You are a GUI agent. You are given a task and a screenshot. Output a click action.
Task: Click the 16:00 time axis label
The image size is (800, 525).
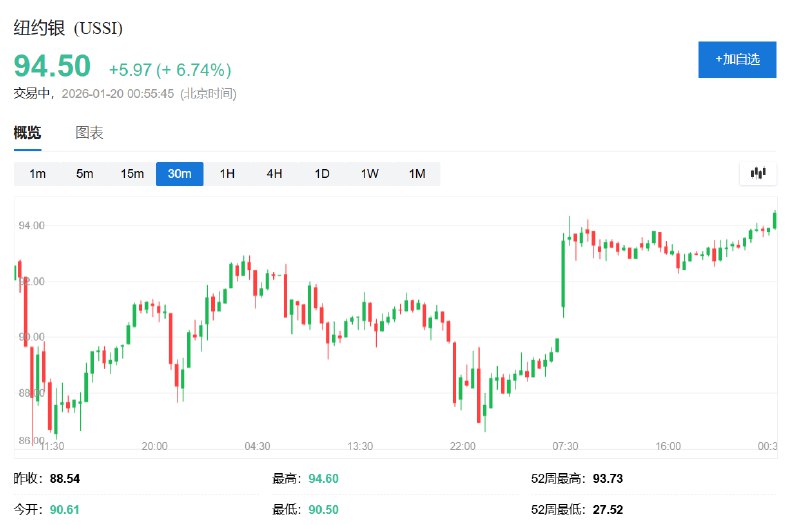pyautogui.click(x=668, y=446)
